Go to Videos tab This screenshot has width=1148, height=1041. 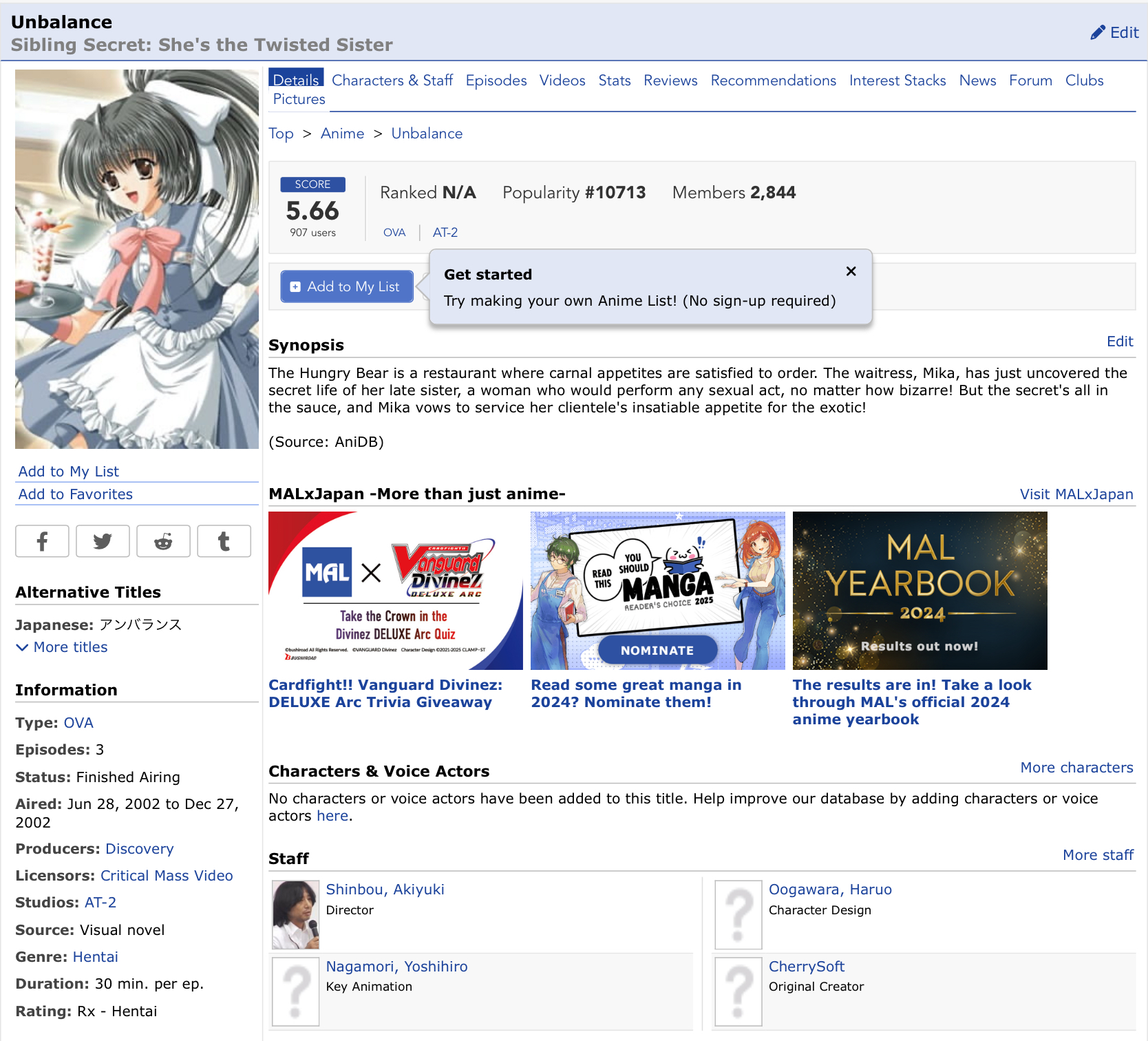click(562, 81)
